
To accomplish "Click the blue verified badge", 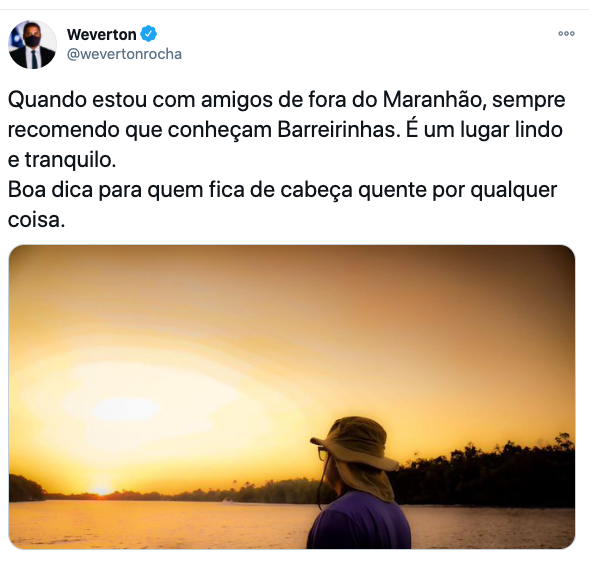I will pos(148,34).
